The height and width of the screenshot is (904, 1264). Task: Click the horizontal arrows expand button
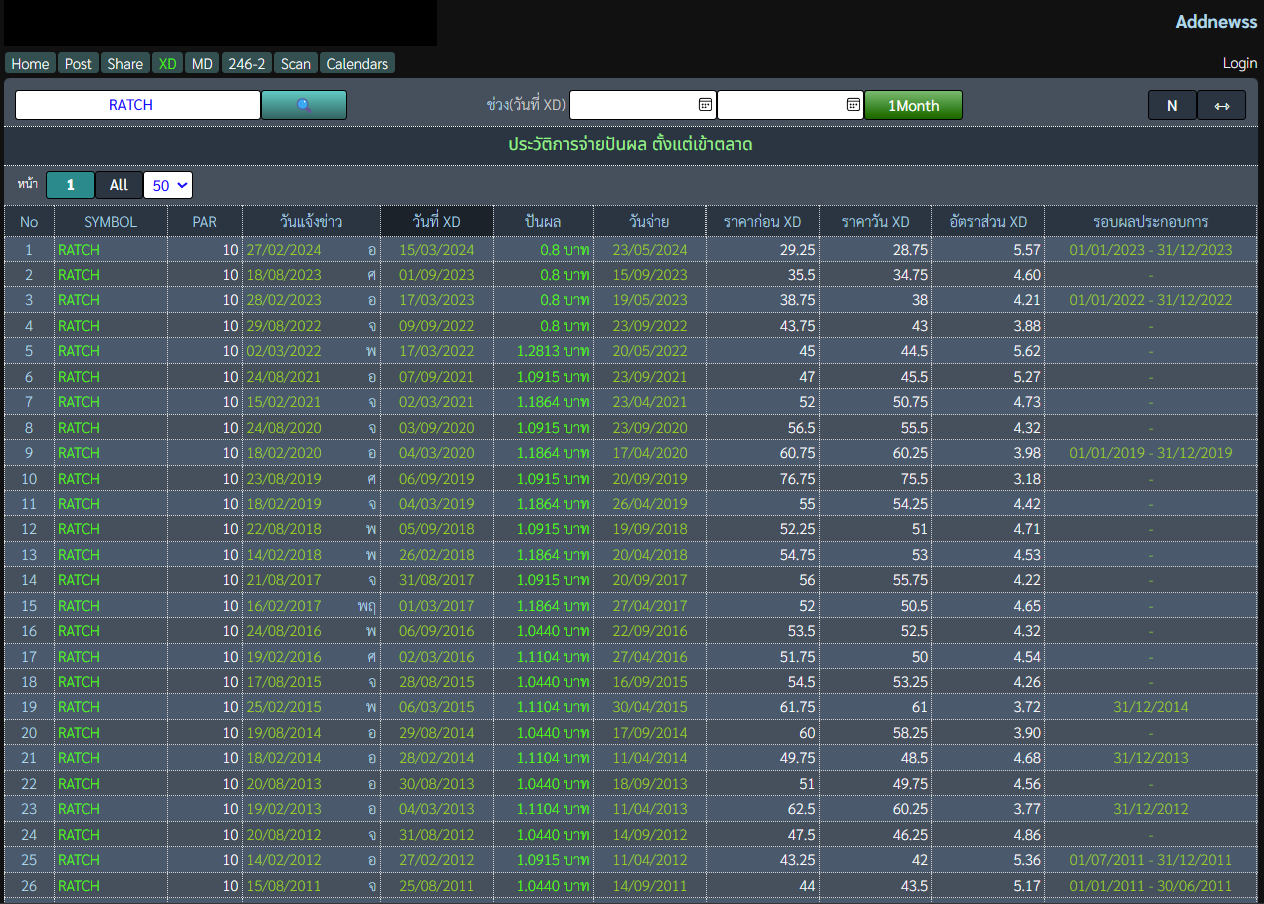click(1221, 105)
